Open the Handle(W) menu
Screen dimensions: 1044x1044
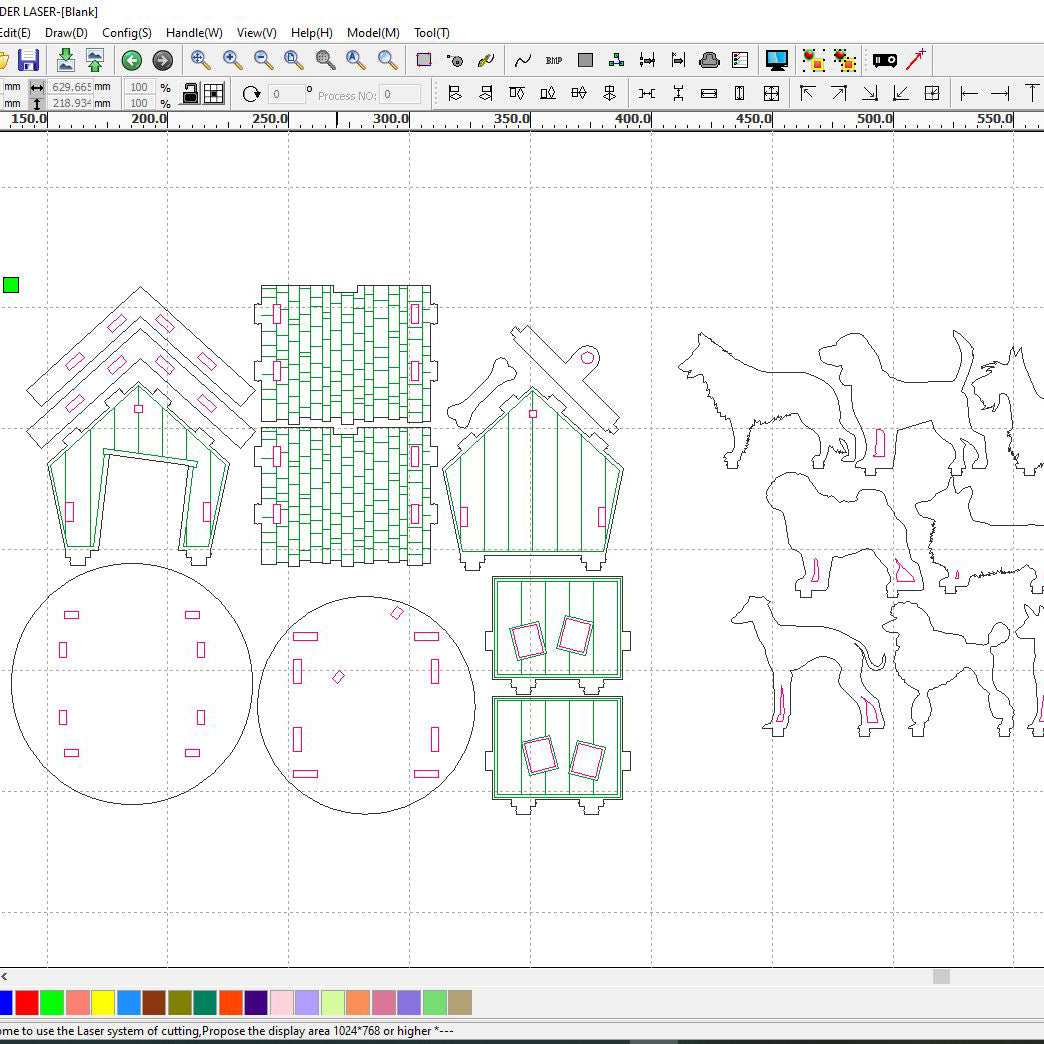(194, 33)
